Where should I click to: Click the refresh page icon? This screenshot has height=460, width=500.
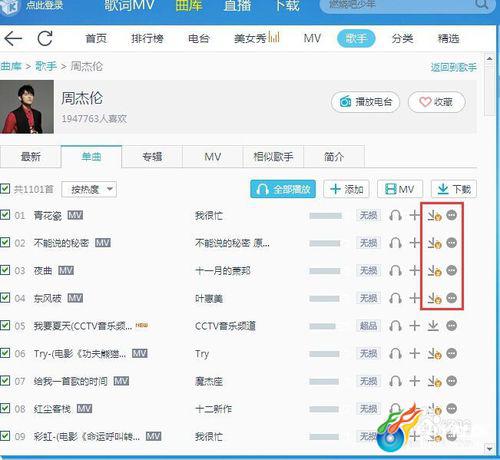(45, 38)
